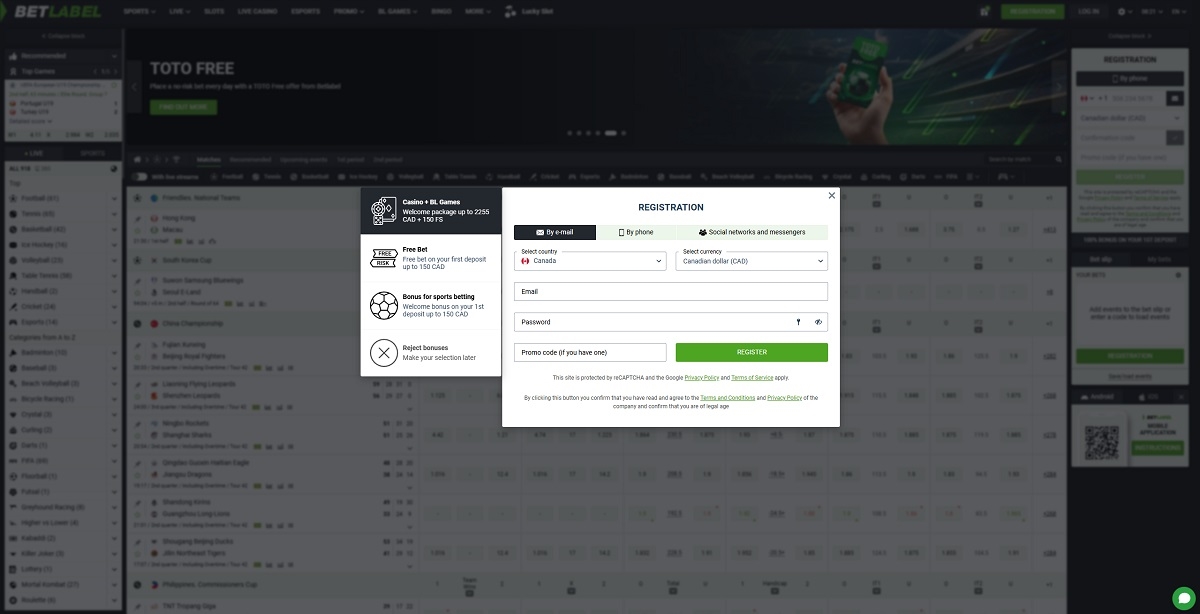Click the Darts icon in the sidebar
1200x614 pixels.
pos(13,445)
